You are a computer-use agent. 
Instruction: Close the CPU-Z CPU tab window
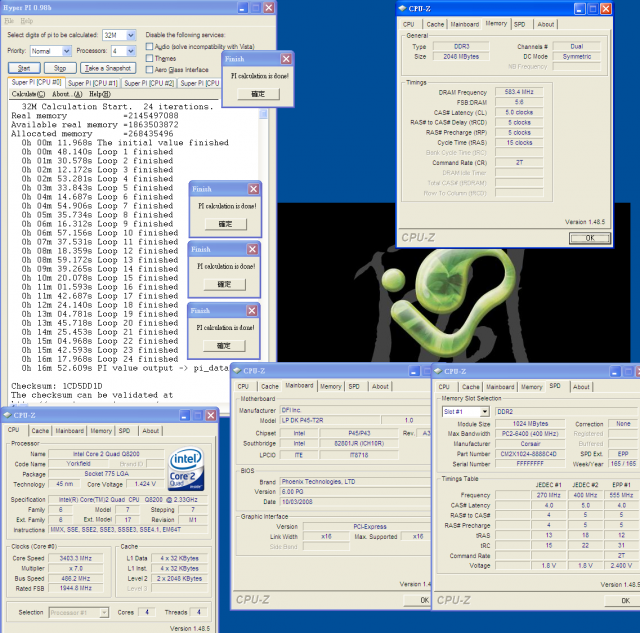[x=211, y=415]
